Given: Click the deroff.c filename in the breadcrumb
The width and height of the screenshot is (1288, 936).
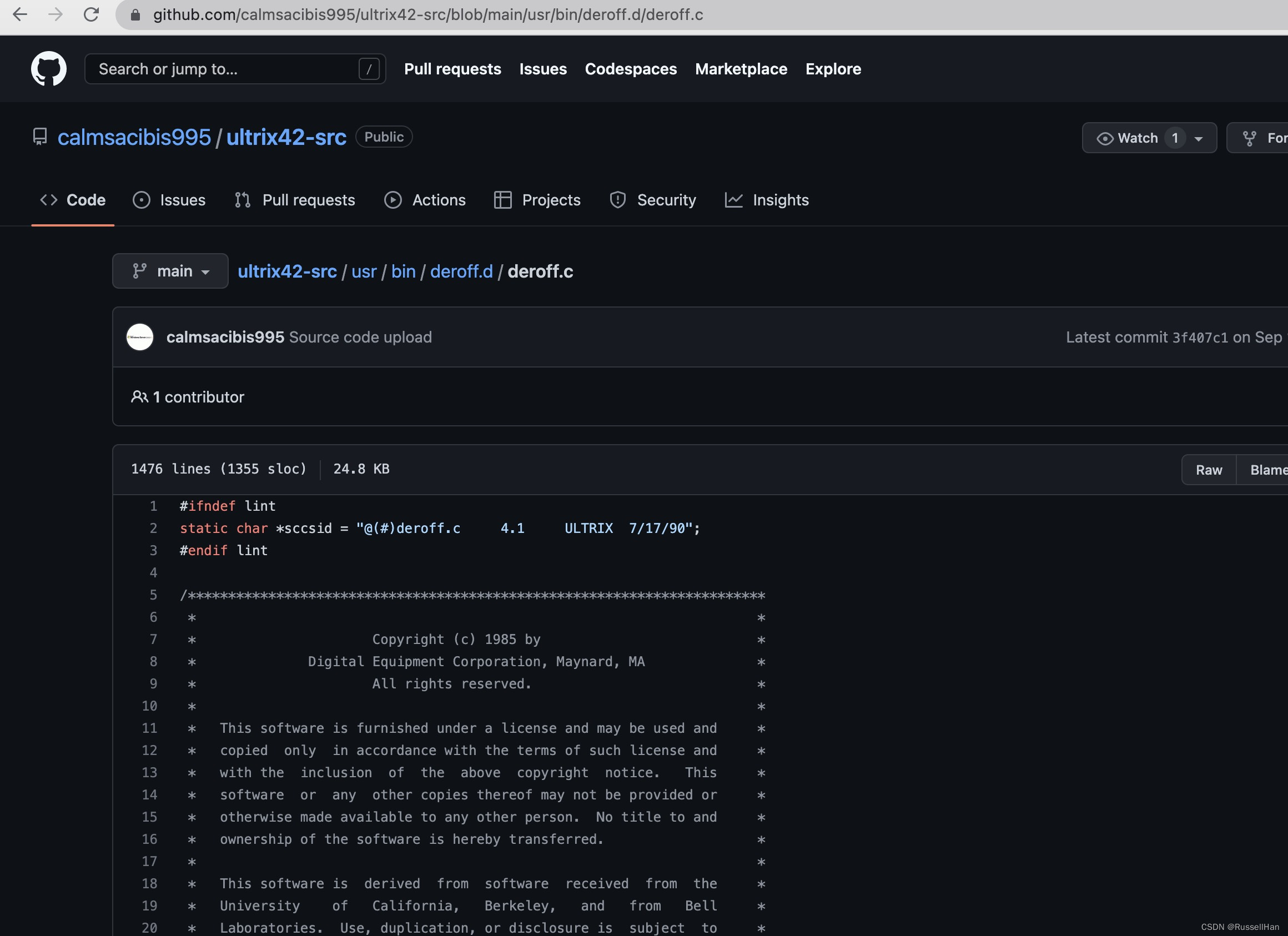Looking at the screenshot, I should [x=540, y=271].
